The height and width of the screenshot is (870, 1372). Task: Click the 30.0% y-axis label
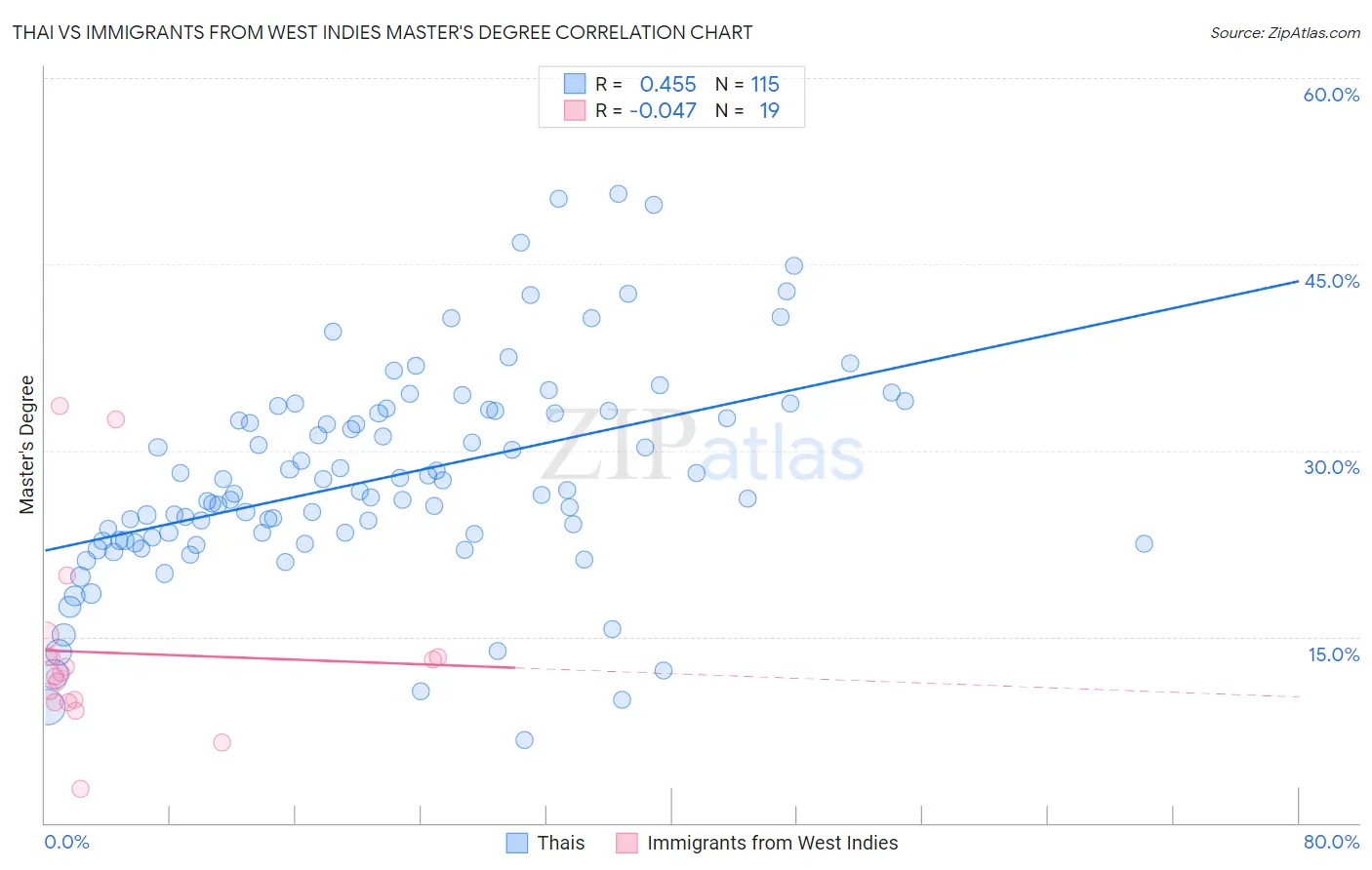[1331, 467]
